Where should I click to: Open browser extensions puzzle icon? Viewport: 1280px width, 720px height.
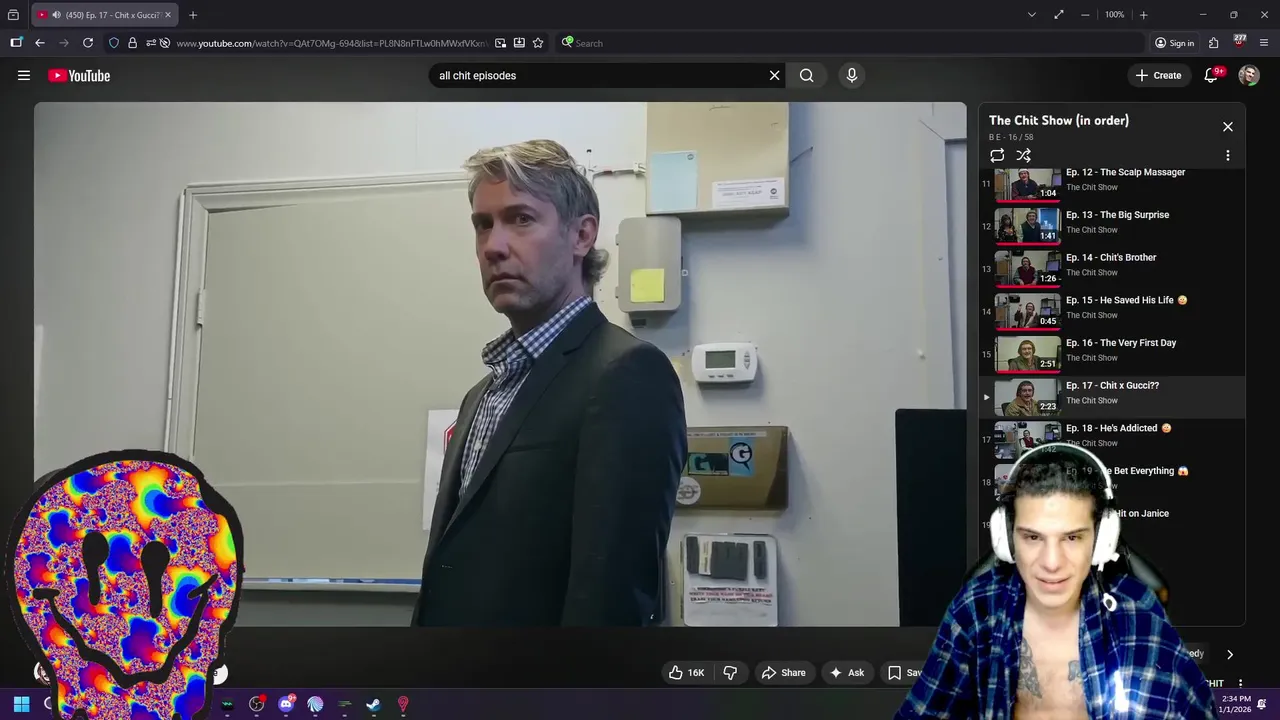tap(1213, 43)
